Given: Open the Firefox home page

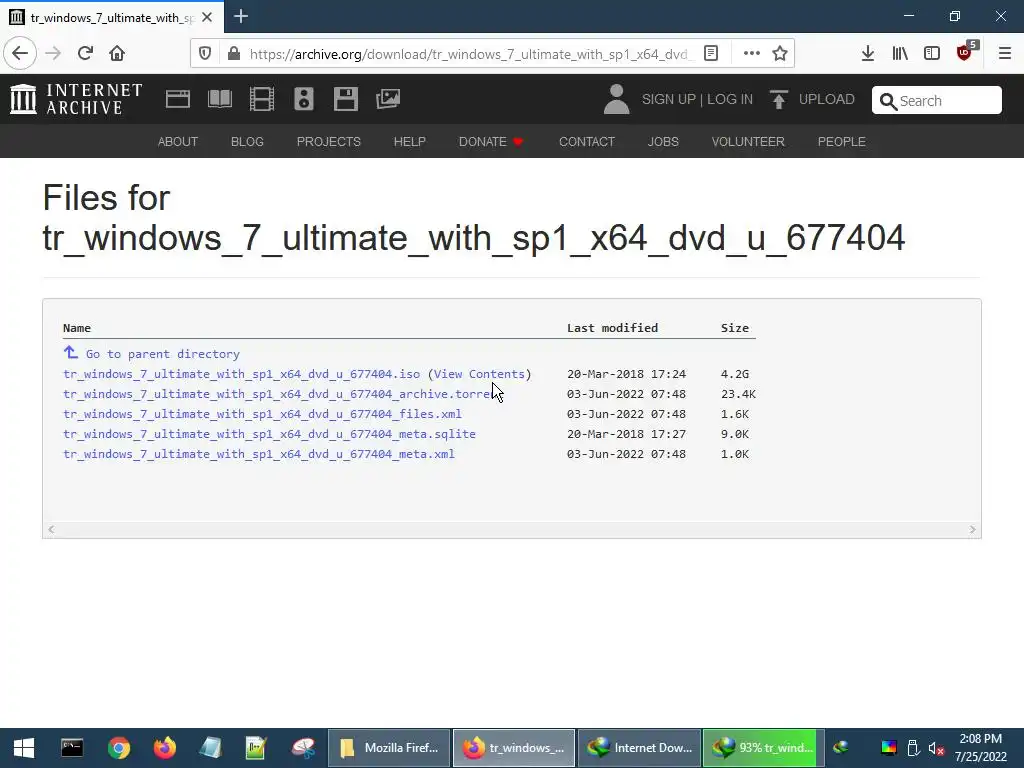Looking at the screenshot, I should coord(117,54).
